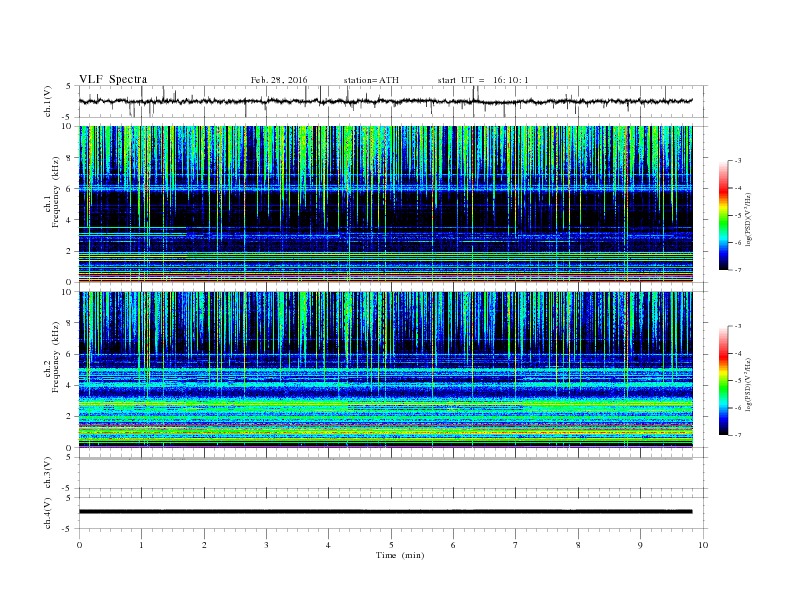
Task: Click the ch.2 spectrogram color bar
Action: coord(723,381)
